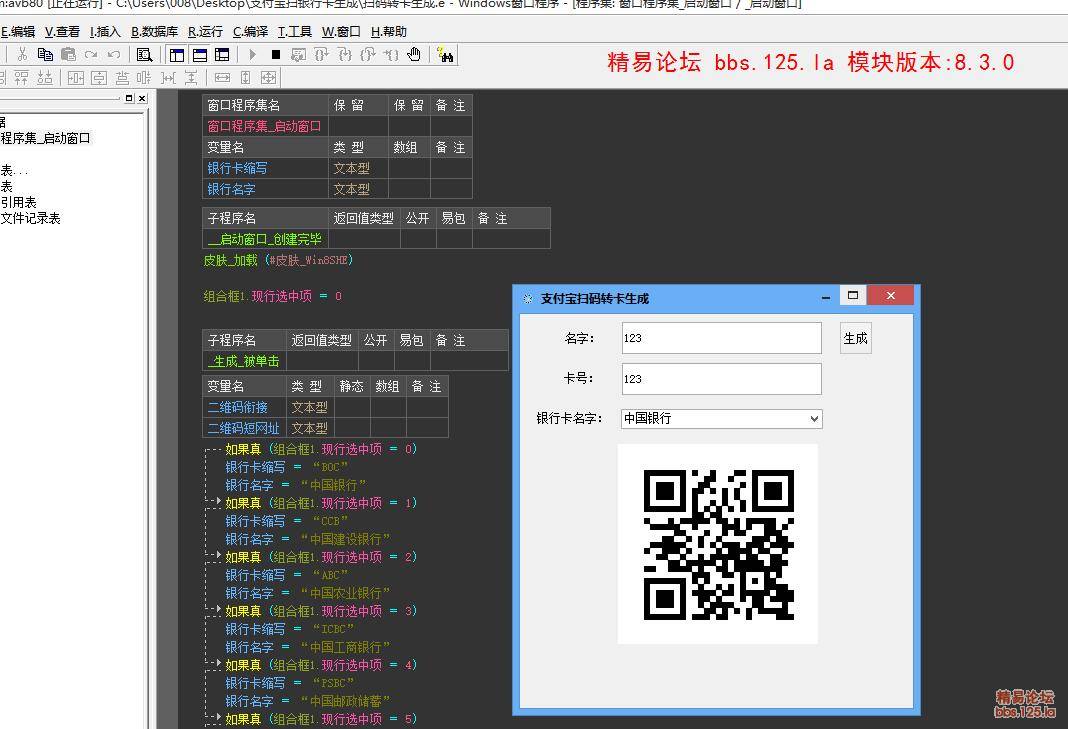Click the generated QR code image
This screenshot has height=729, width=1068.
[719, 544]
